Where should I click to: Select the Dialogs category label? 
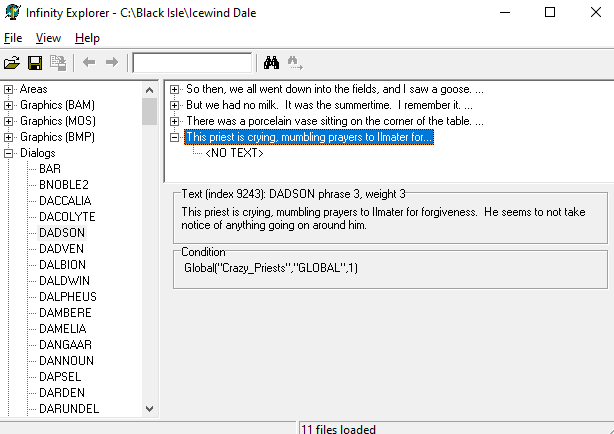click(x=38, y=153)
